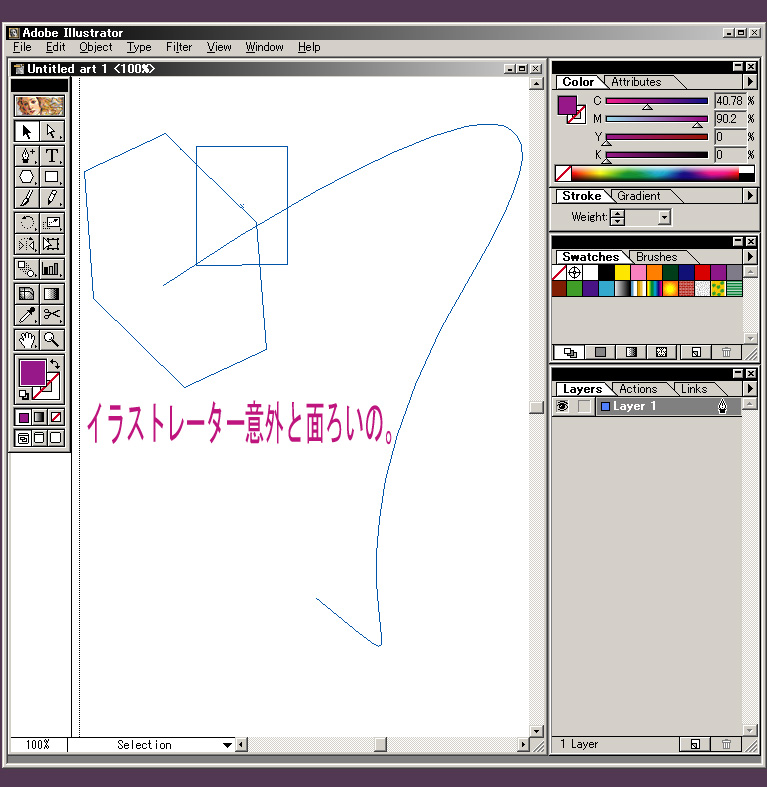The width and height of the screenshot is (767, 787).
Task: Open the stroke Weight dropdown
Action: click(663, 217)
